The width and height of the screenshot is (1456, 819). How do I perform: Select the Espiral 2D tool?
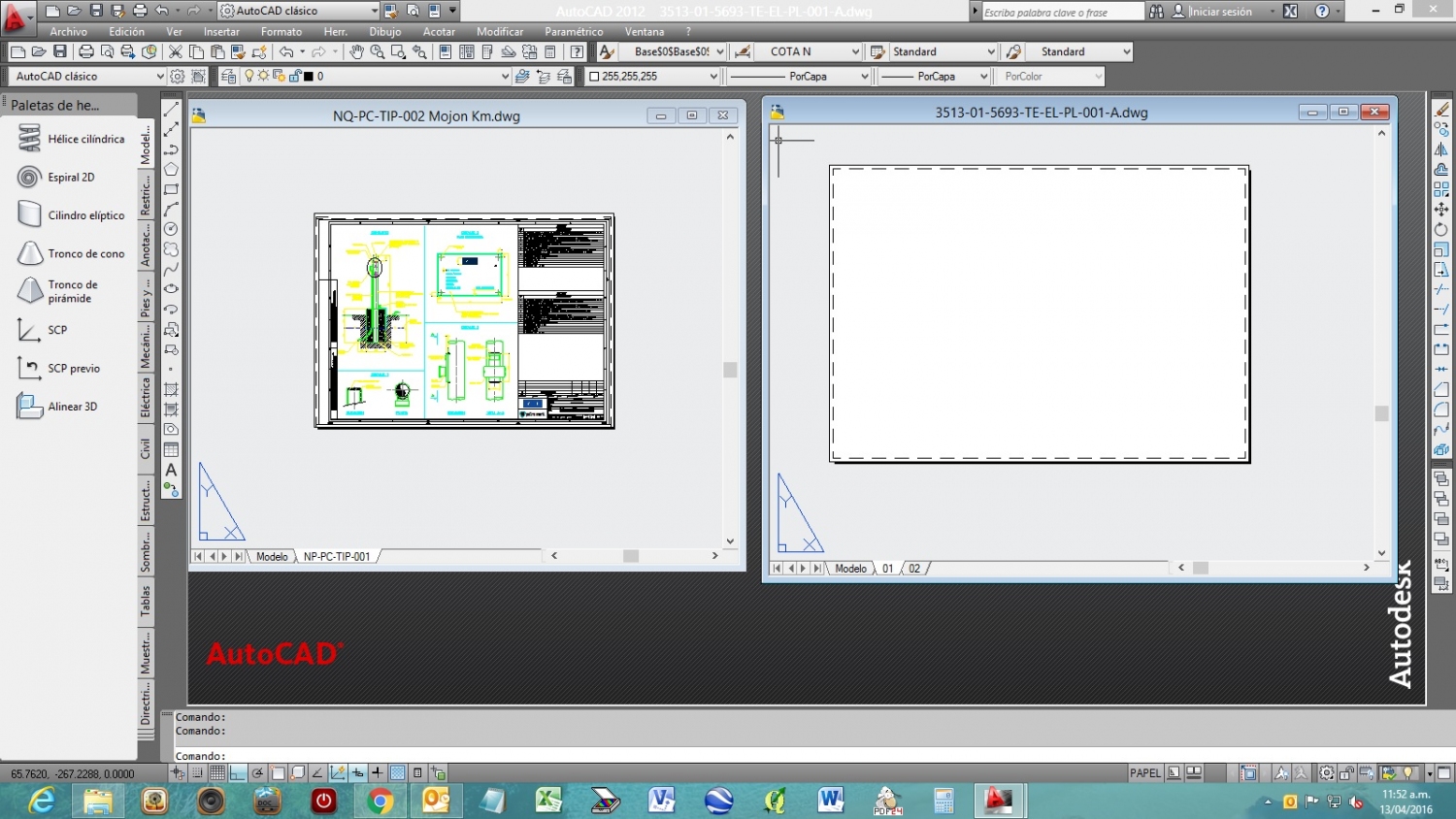[x=56, y=178]
